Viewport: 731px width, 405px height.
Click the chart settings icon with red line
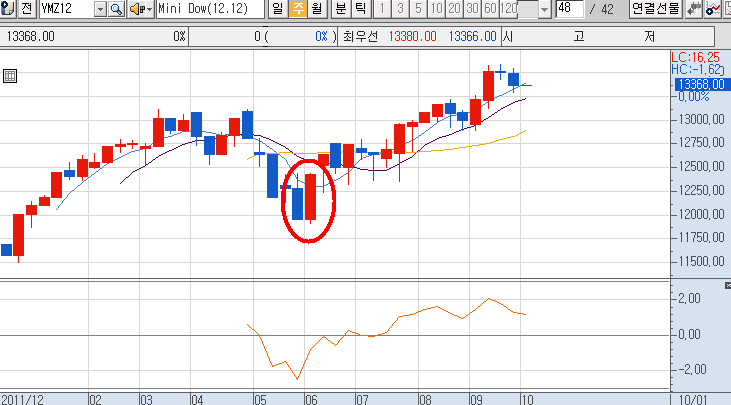[712, 9]
